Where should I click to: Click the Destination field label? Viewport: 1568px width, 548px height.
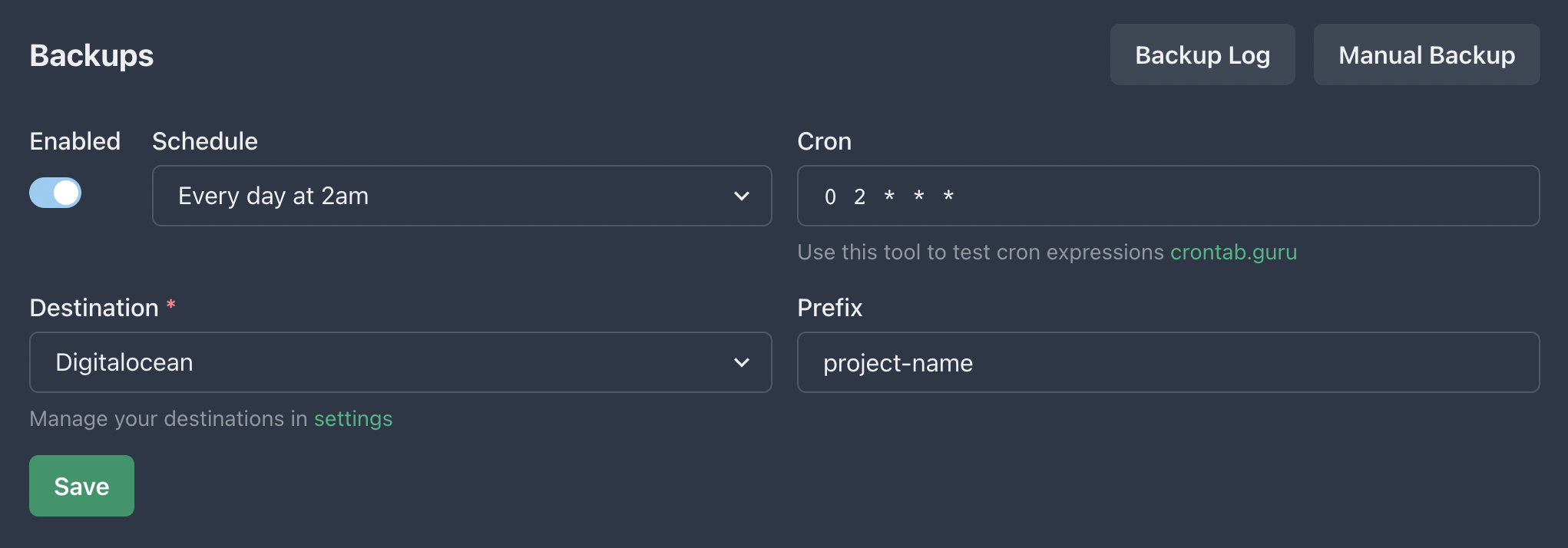click(94, 308)
